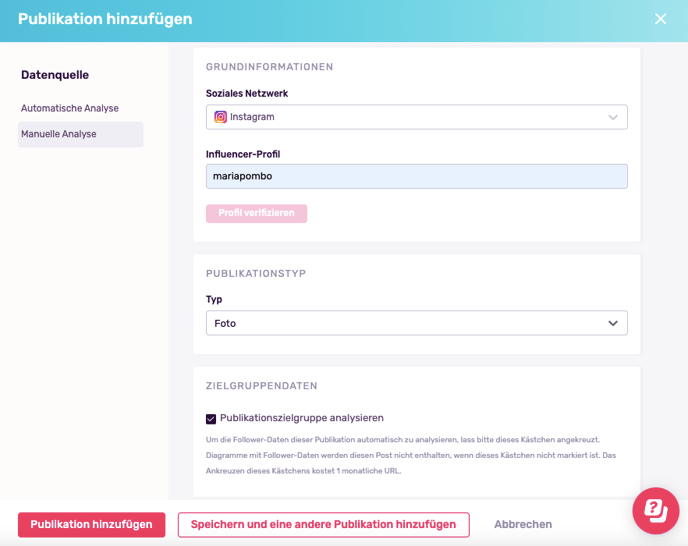688x546 pixels.
Task: Click the Profil verifizieren button
Action: [256, 213]
